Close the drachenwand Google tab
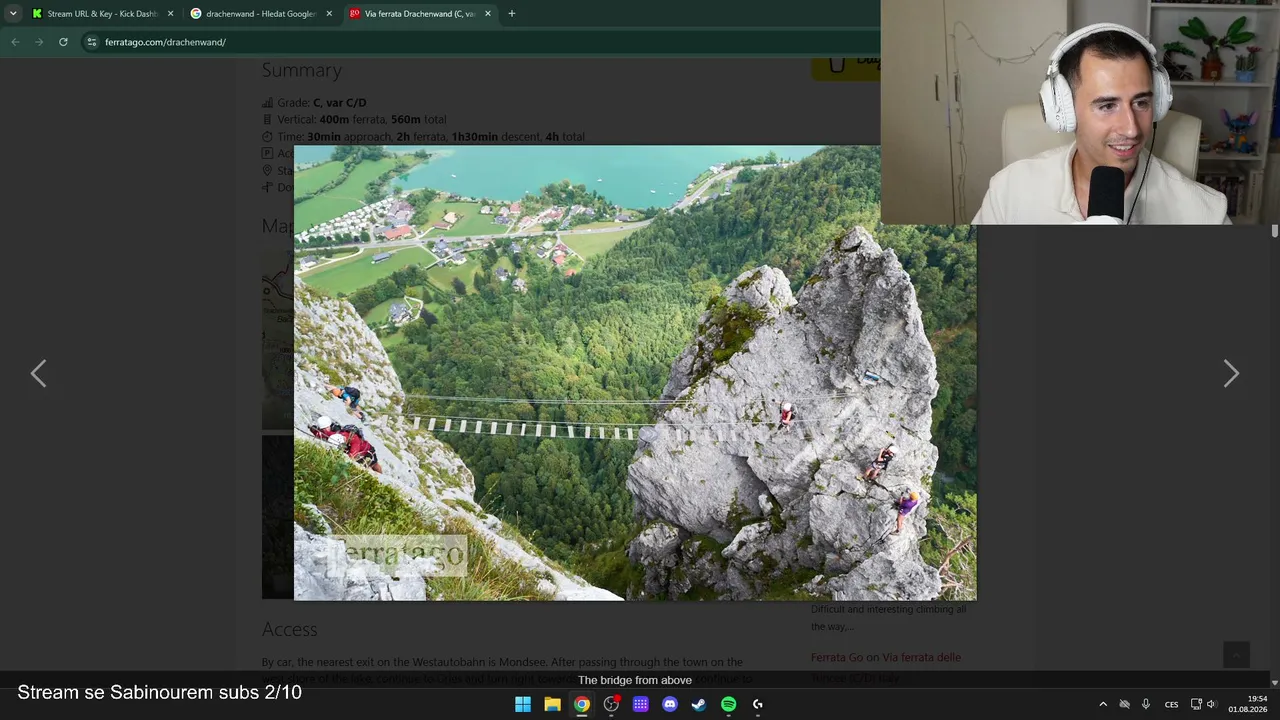The height and width of the screenshot is (720, 1280). (x=329, y=14)
